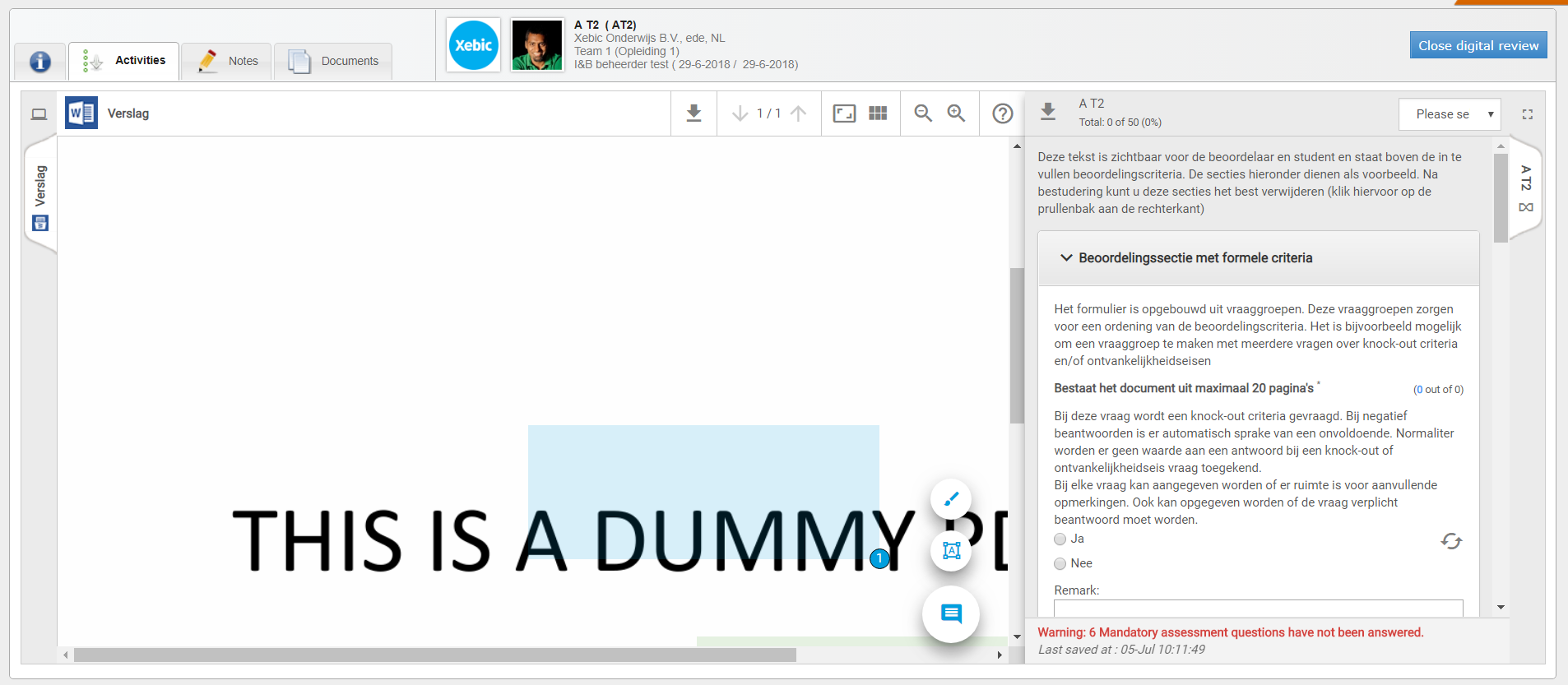Viewport: 1568px width, 685px height.
Task: Switch to the Notes tab
Action: (x=226, y=61)
